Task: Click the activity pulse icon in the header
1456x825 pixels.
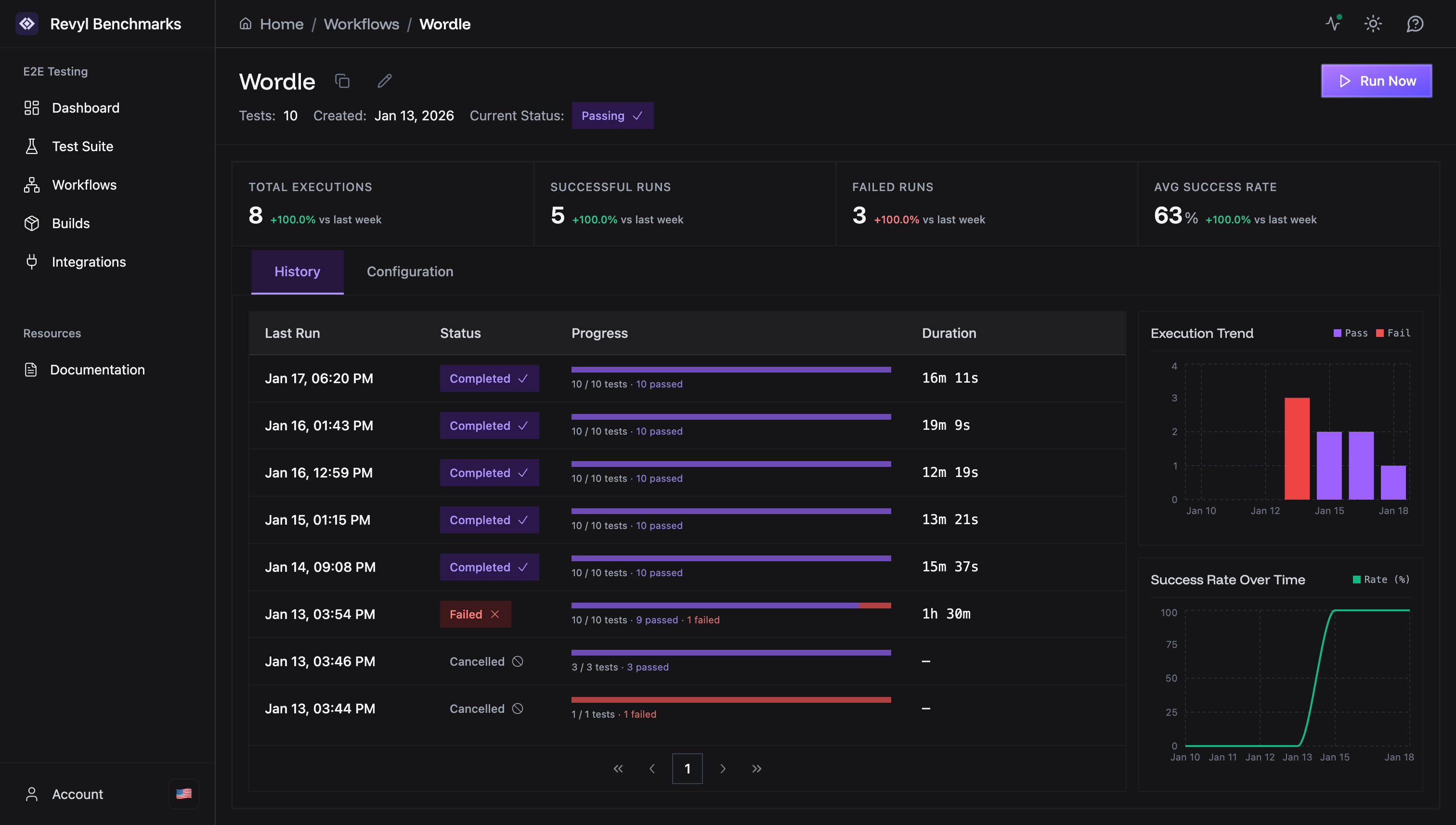Action: pos(1332,24)
